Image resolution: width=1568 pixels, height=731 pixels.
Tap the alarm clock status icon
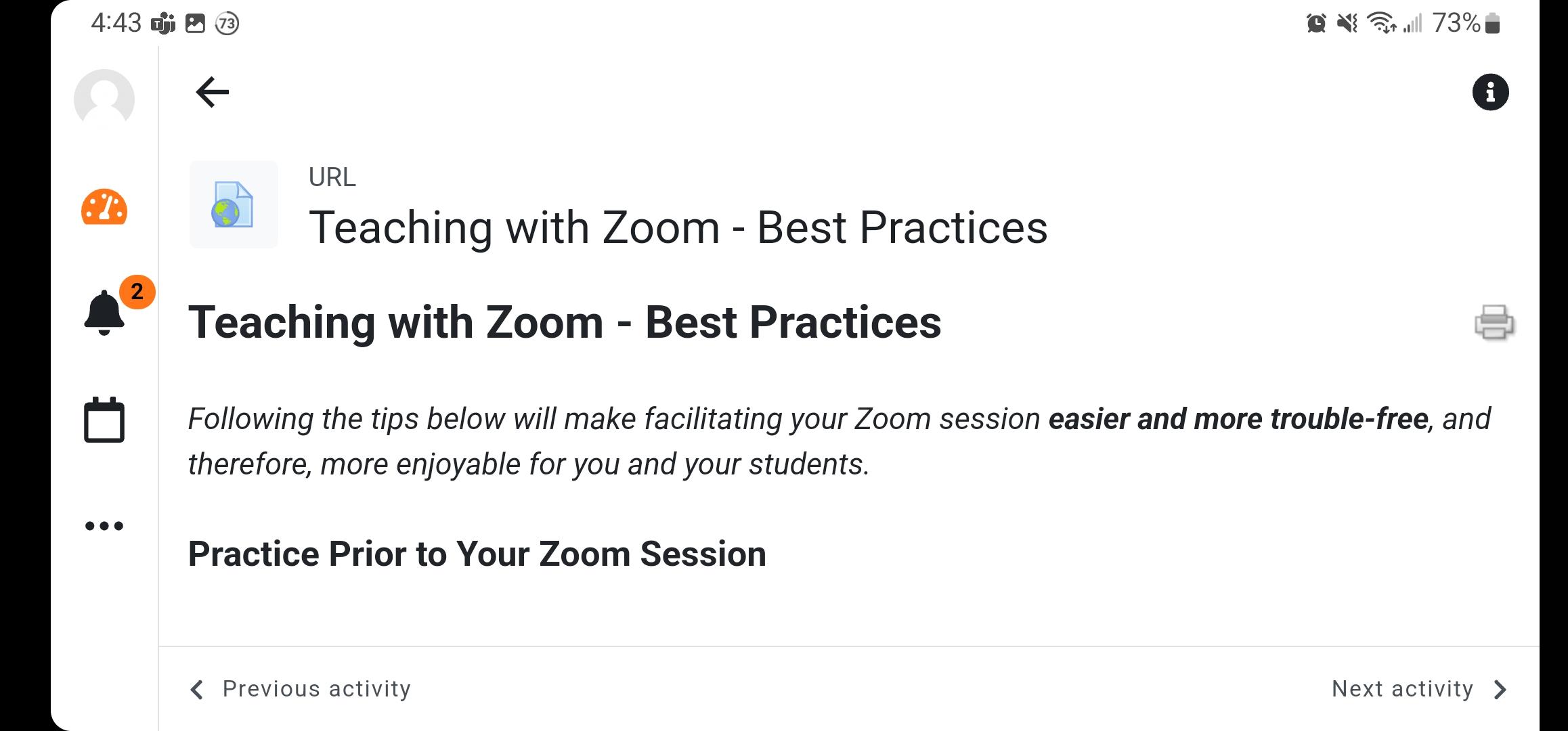[x=1316, y=24]
